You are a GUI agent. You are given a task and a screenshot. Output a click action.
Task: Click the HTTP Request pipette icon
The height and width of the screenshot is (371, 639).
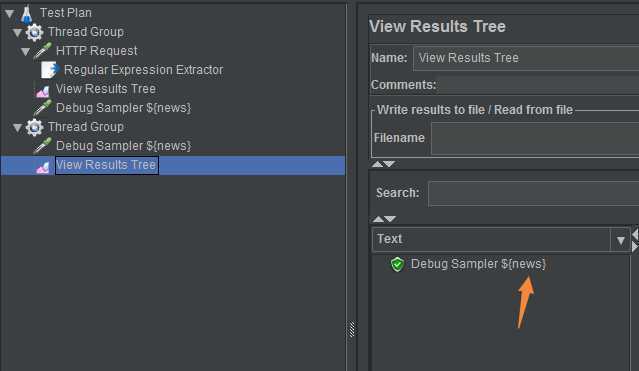[x=42, y=51]
